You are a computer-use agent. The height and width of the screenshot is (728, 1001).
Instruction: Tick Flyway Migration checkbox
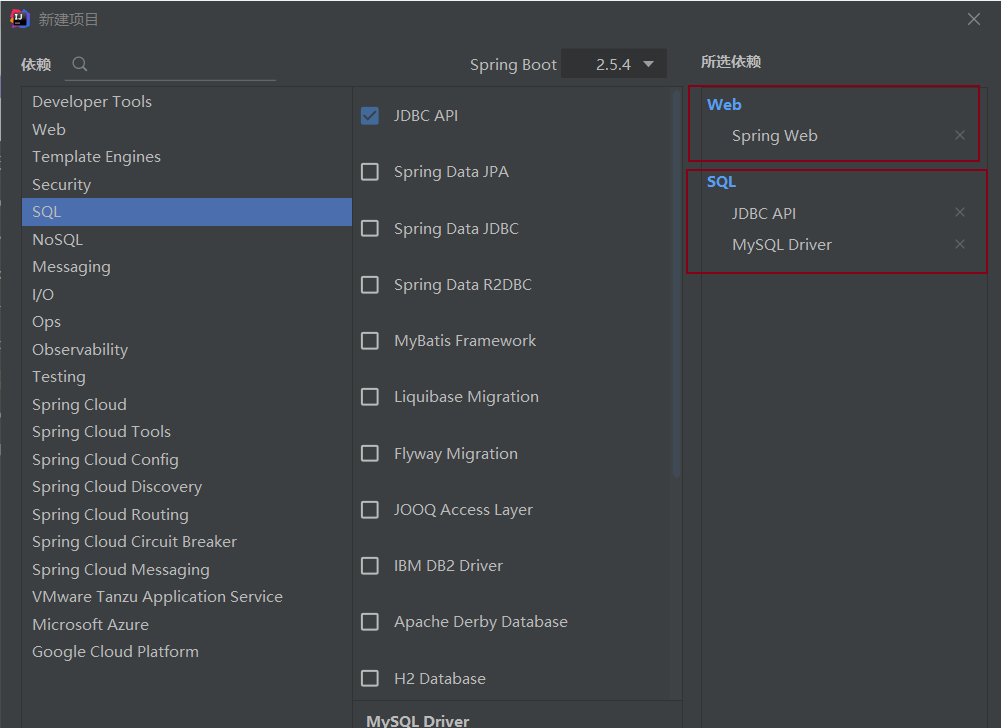(x=370, y=453)
